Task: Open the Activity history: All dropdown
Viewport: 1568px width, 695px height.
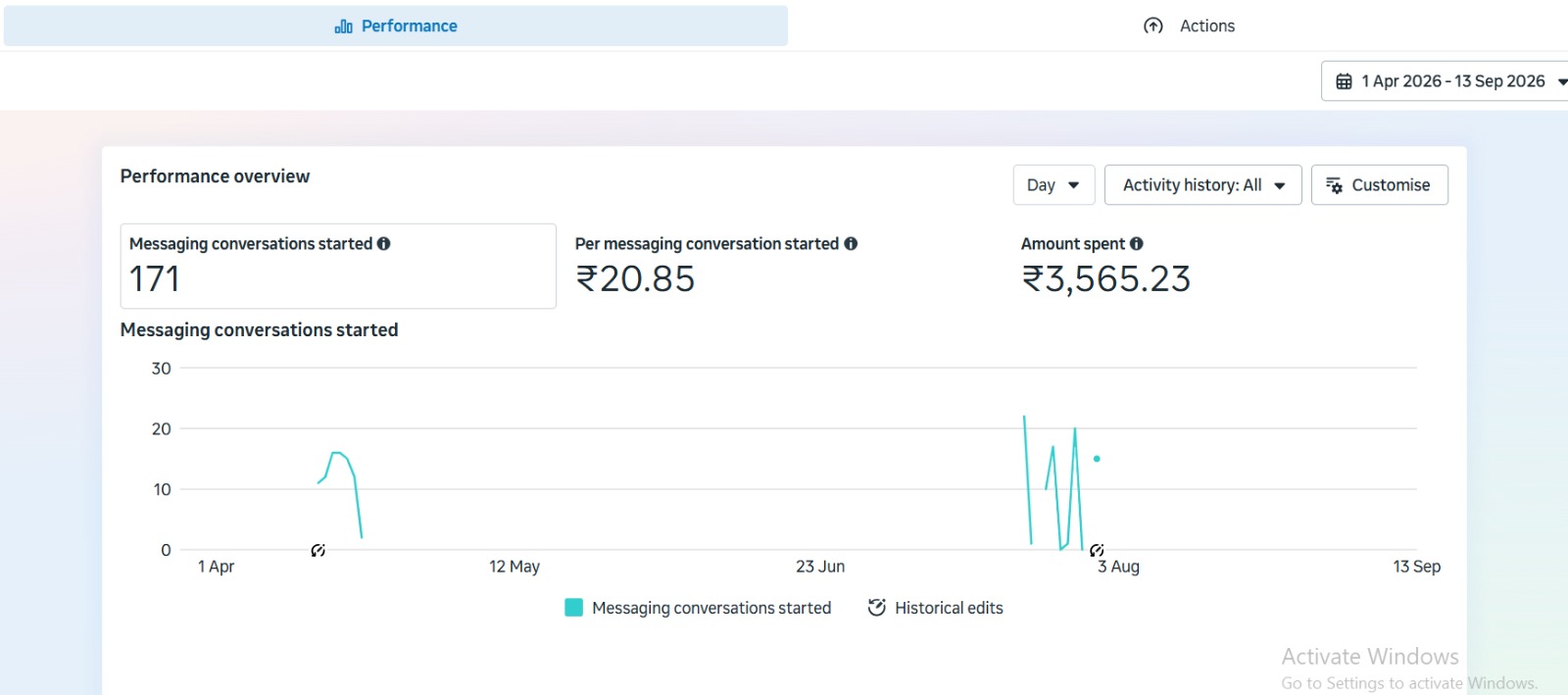Action: [1202, 185]
